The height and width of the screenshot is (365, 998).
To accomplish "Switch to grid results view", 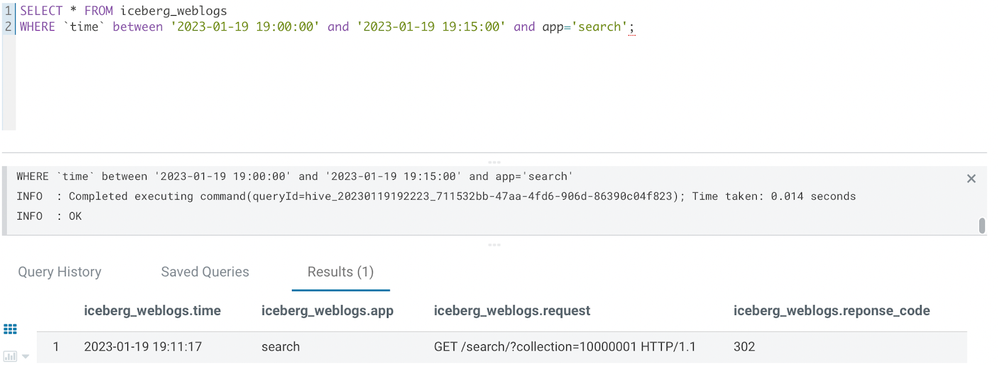I will pos(10,329).
